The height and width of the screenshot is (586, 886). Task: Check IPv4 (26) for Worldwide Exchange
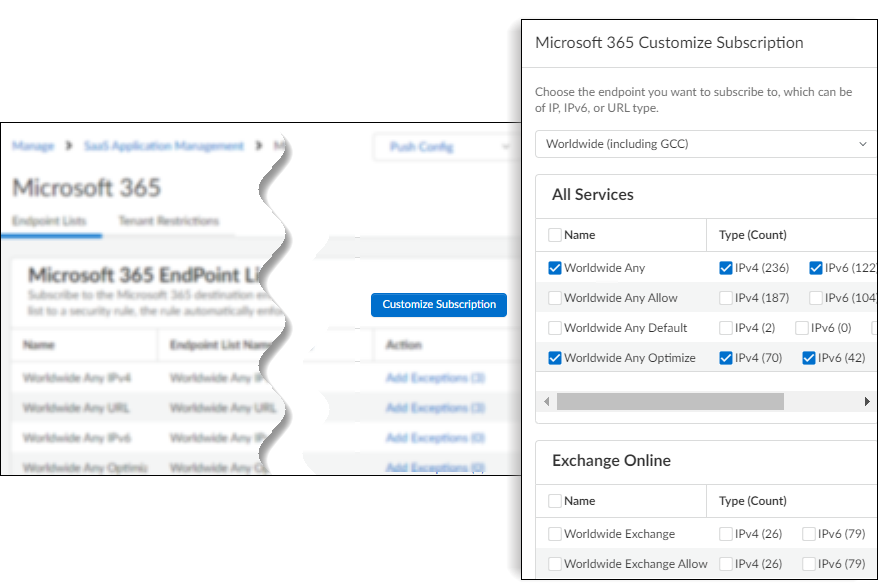726,534
